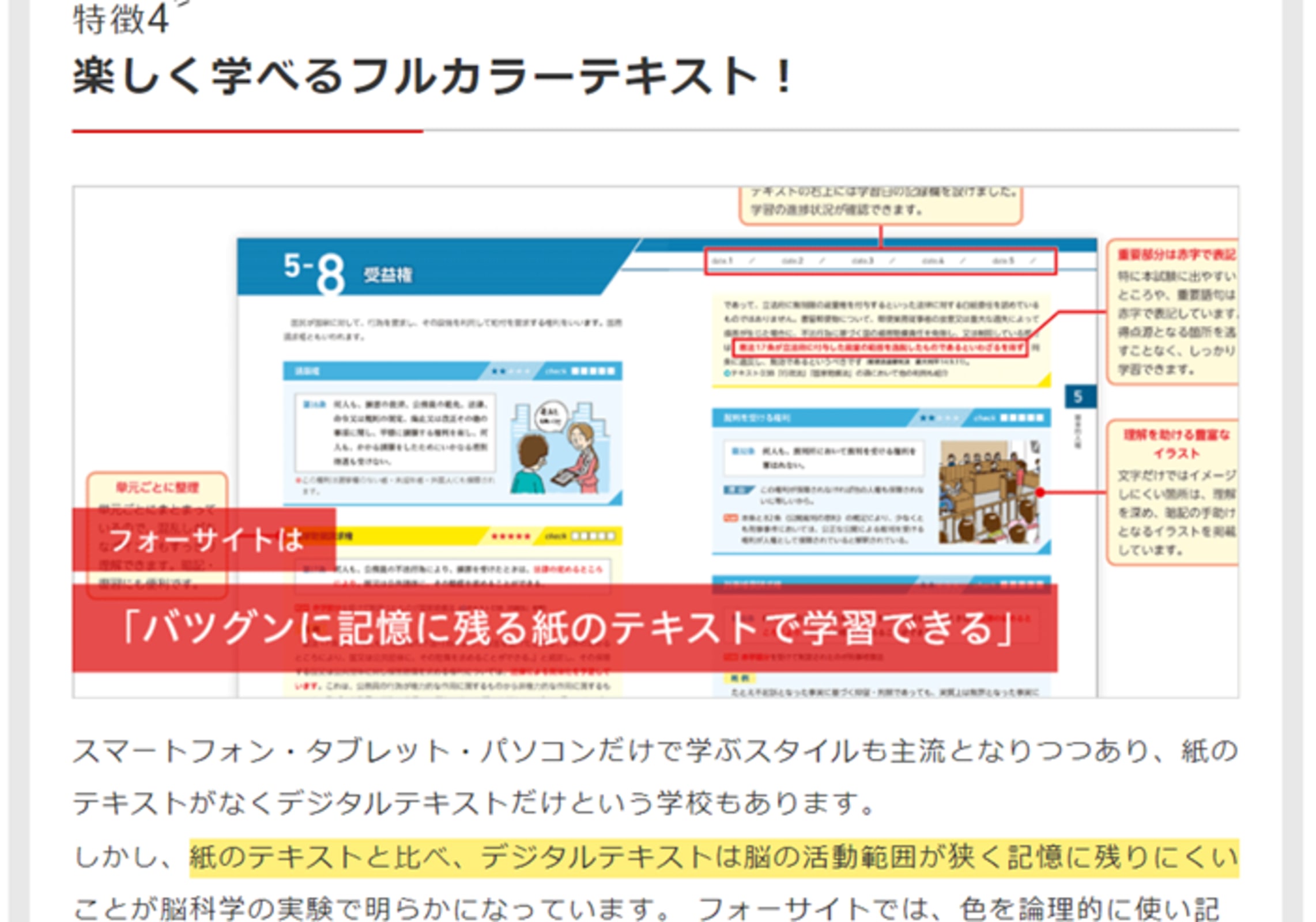
Task: Click the large 5-8 chapter number
Action: pyautogui.click(x=315, y=272)
